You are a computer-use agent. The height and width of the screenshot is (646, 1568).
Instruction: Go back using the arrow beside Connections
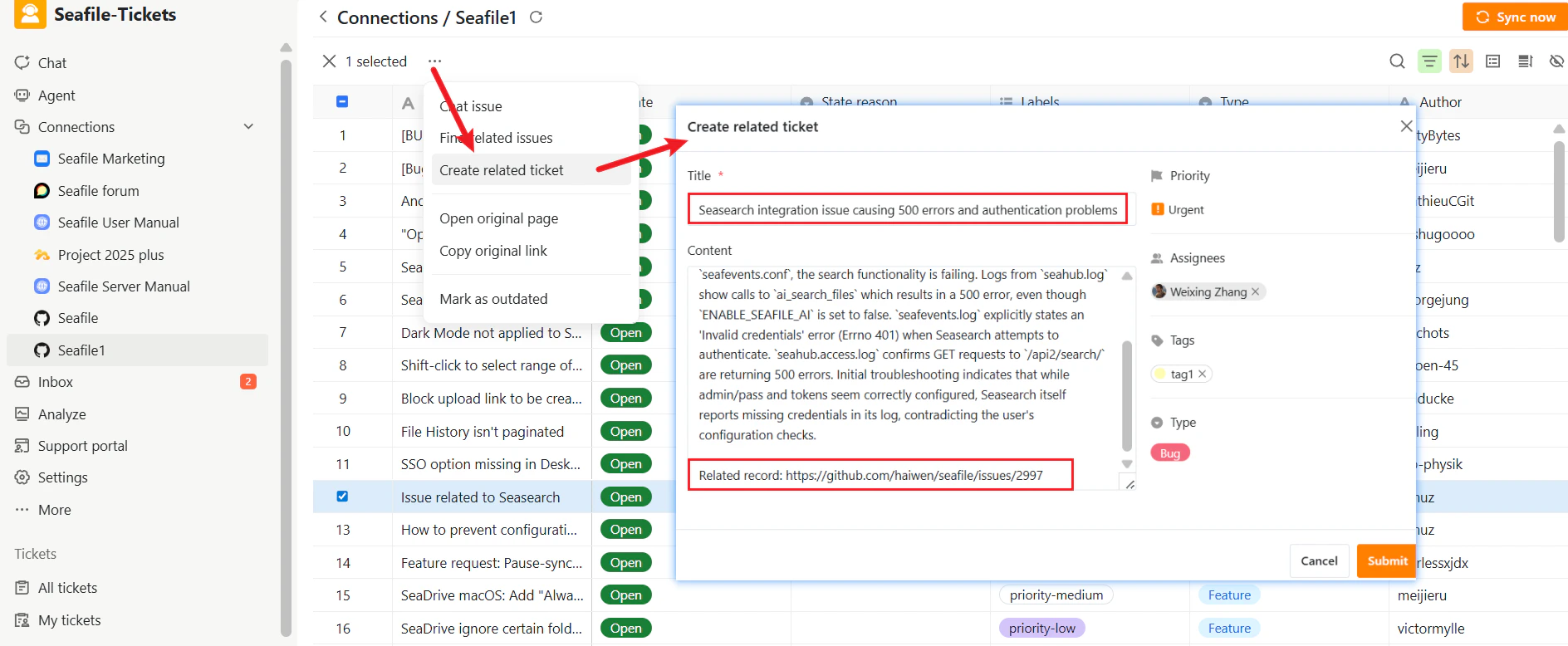[x=323, y=17]
